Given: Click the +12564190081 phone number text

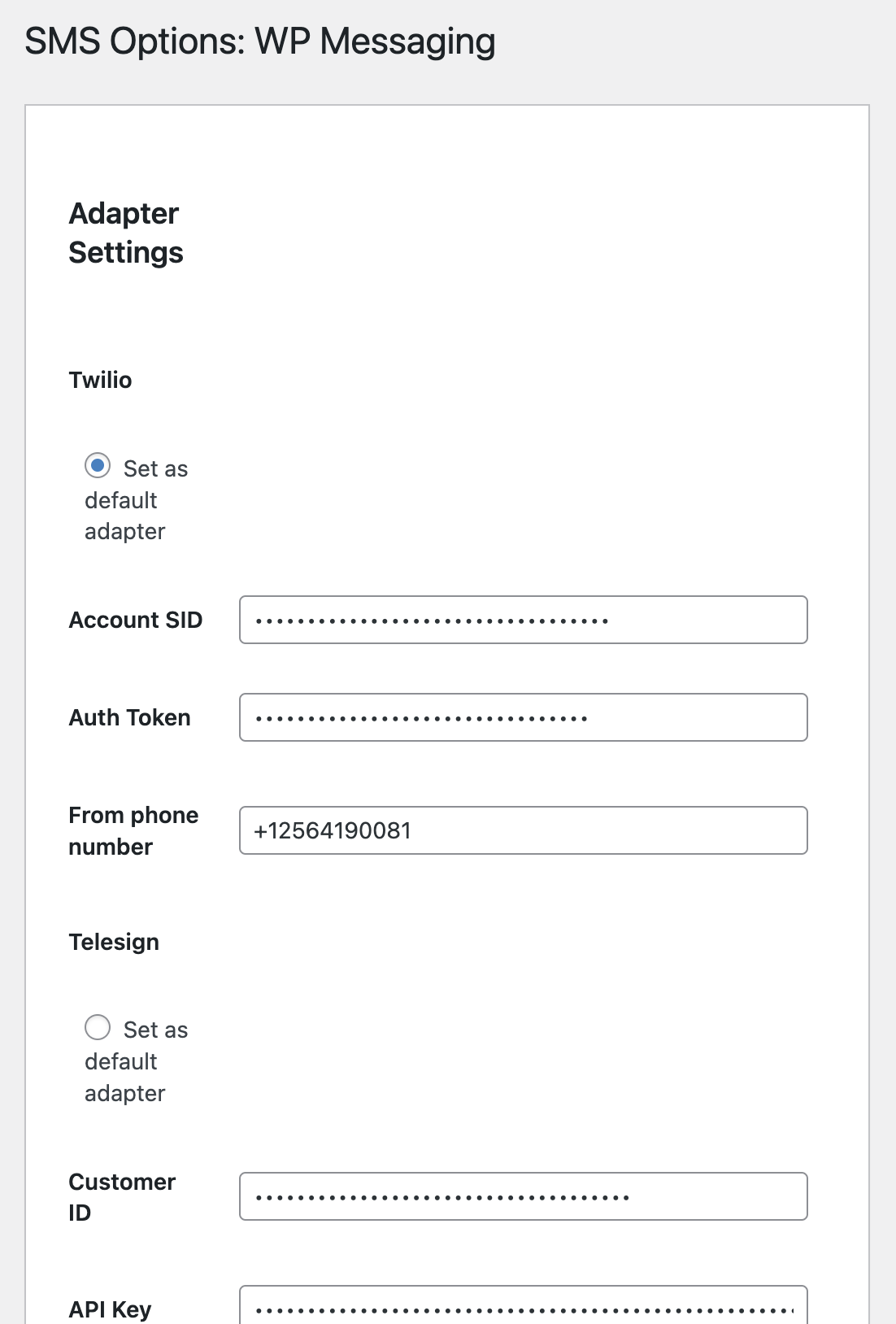Looking at the screenshot, I should pyautogui.click(x=333, y=830).
